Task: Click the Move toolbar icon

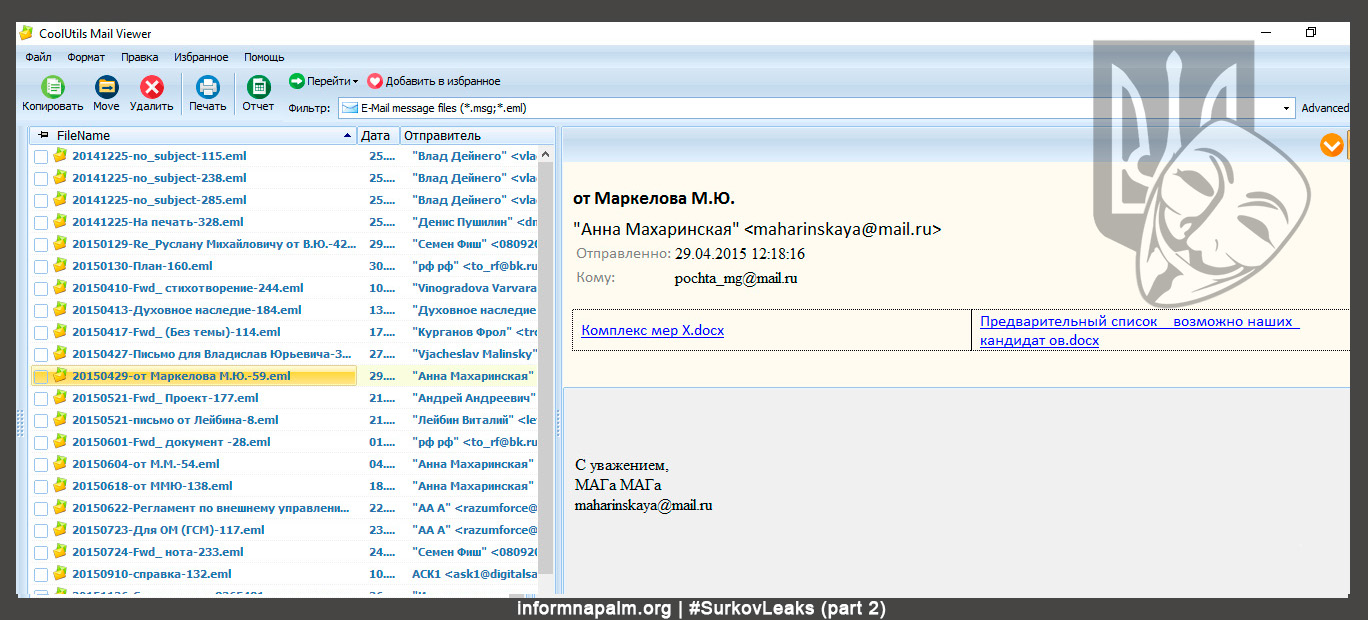Action: [106, 88]
